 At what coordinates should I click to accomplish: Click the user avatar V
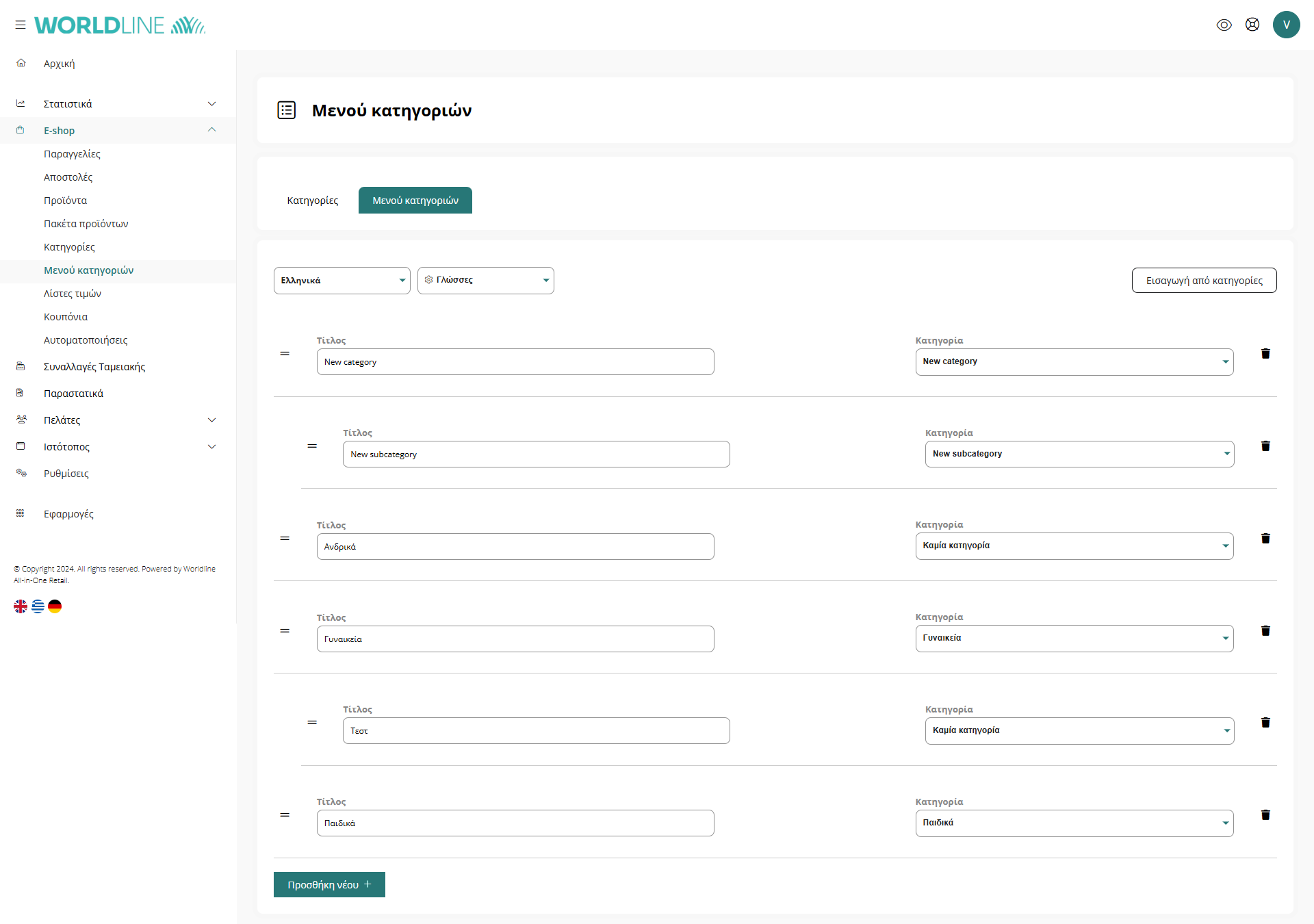(x=1286, y=25)
